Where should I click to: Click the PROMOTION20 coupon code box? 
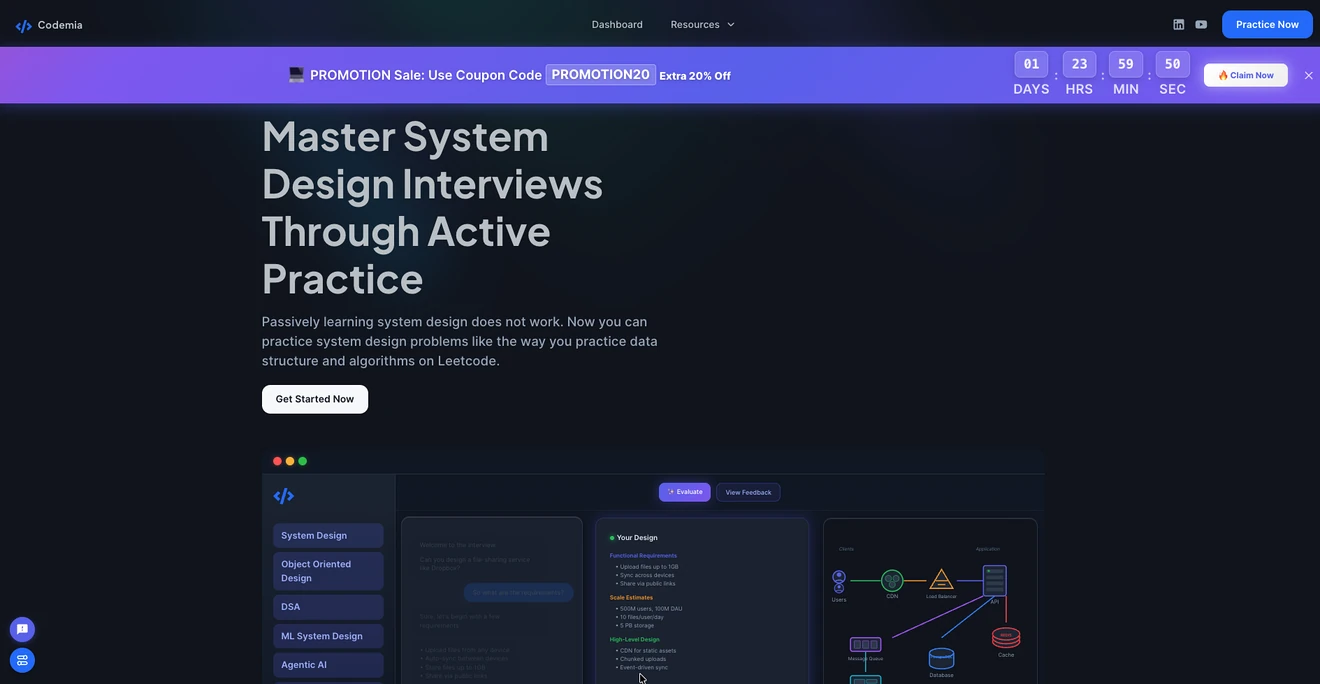[x=601, y=75]
